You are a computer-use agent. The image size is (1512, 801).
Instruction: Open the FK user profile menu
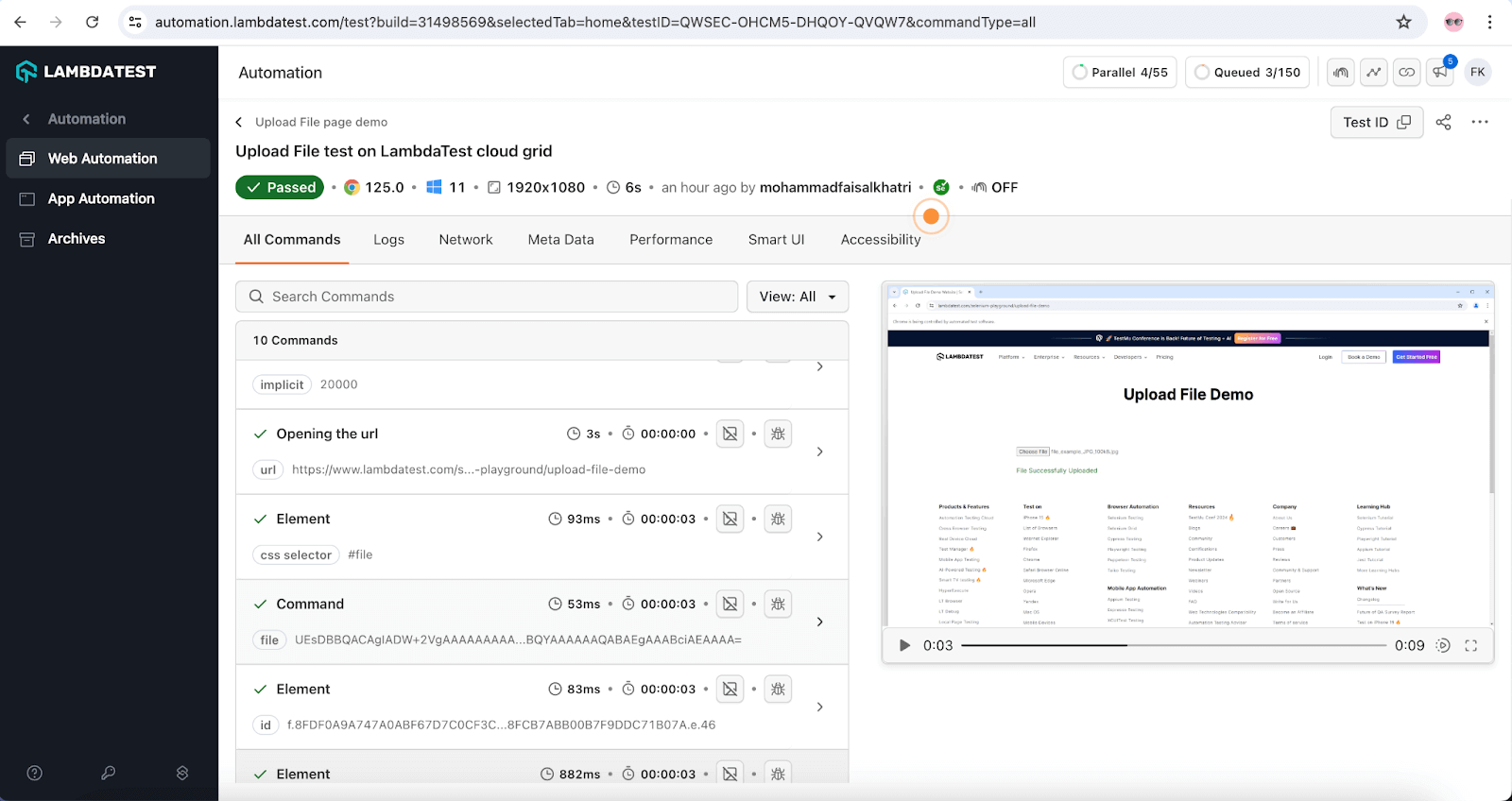pos(1478,73)
